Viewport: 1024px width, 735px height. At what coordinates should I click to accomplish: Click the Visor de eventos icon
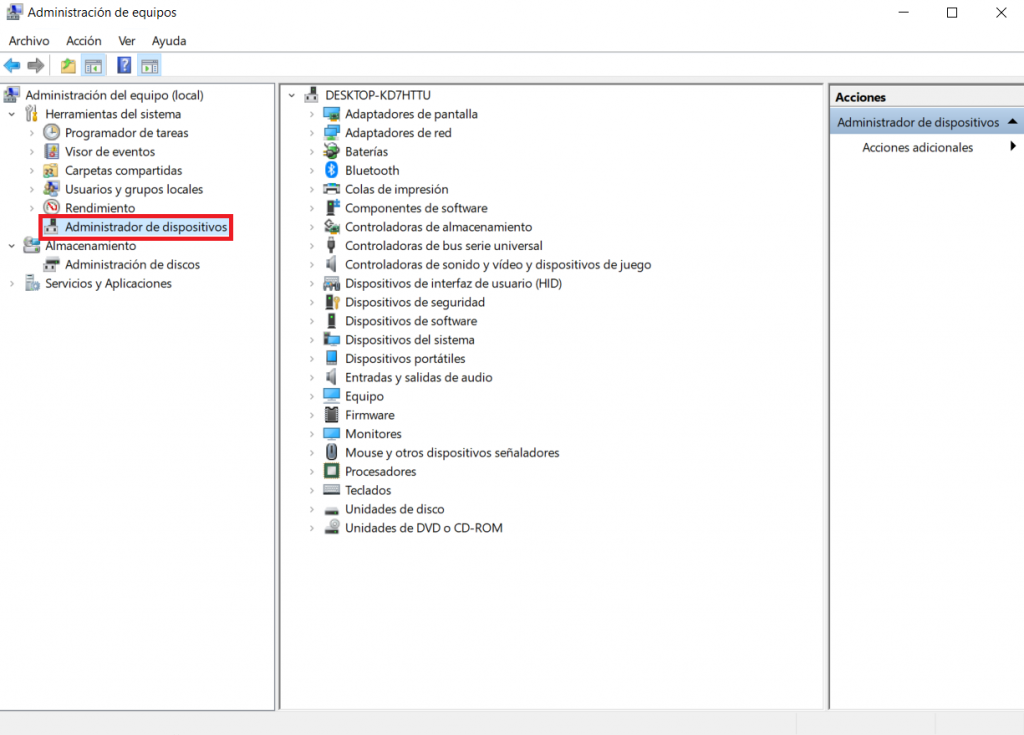pyautogui.click(x=52, y=152)
